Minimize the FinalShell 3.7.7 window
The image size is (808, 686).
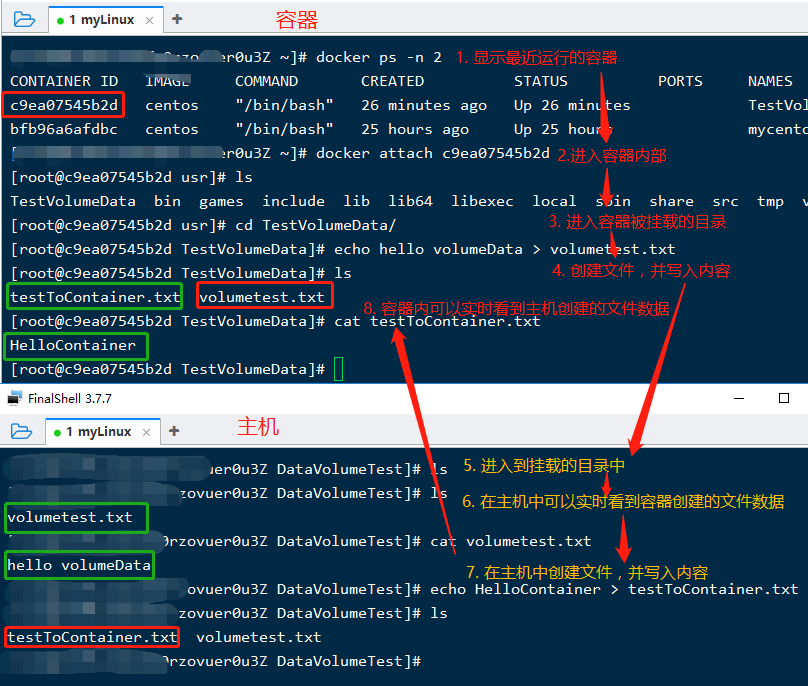(739, 398)
